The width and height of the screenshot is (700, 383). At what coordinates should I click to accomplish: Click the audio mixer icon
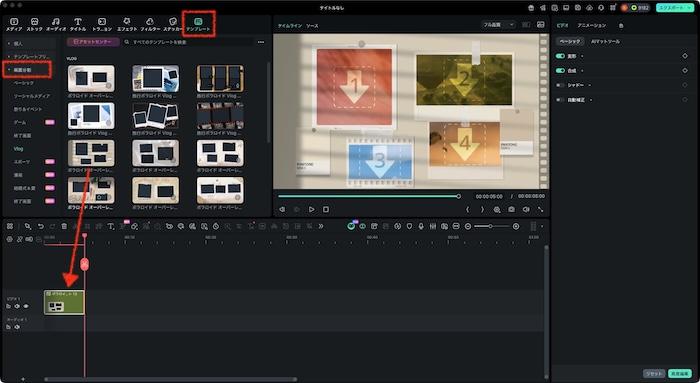click(433, 226)
